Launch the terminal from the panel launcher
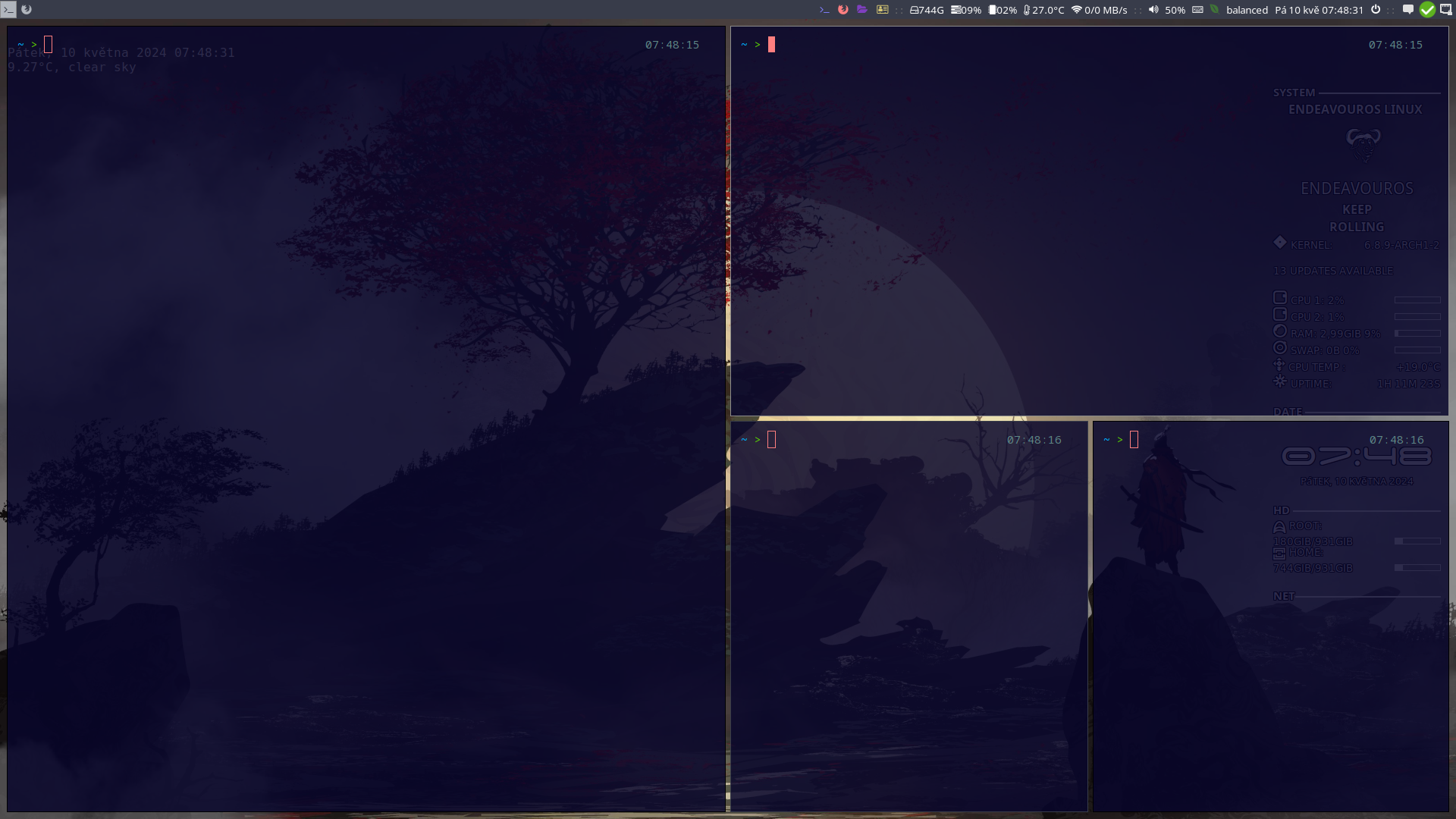The height and width of the screenshot is (819, 1456). tap(824, 9)
